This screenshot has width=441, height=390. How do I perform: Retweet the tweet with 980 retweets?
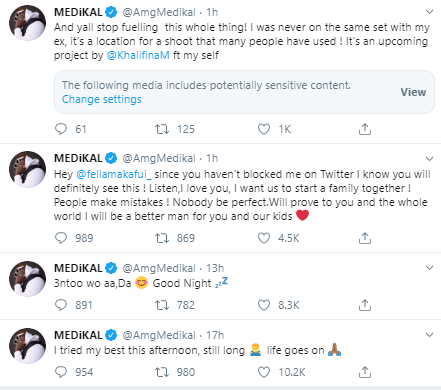[162, 372]
